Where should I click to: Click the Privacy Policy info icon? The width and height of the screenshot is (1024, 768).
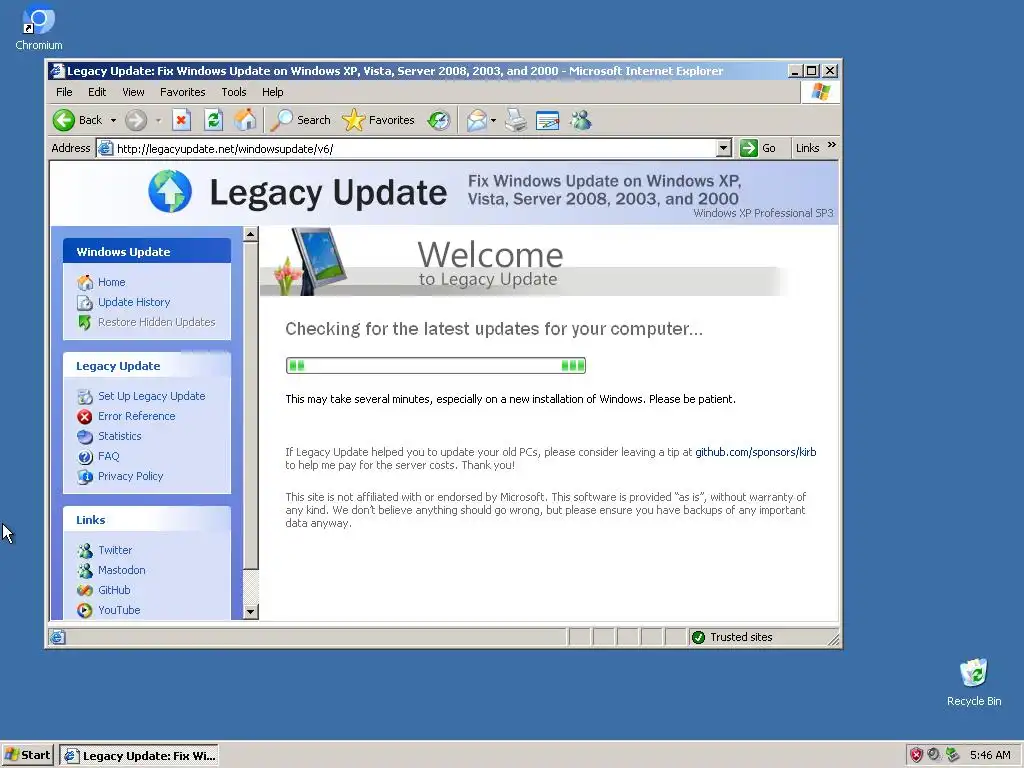(x=85, y=476)
